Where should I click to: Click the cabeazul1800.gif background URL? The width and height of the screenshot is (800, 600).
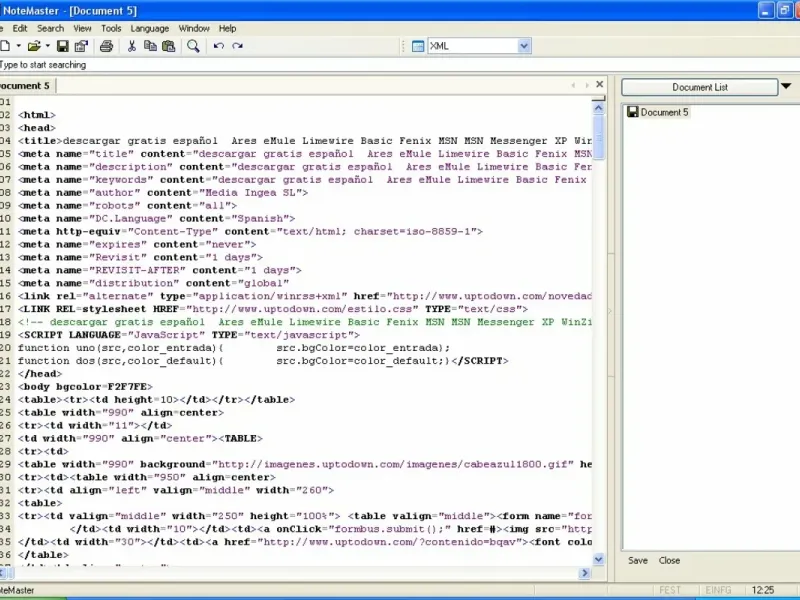point(393,464)
